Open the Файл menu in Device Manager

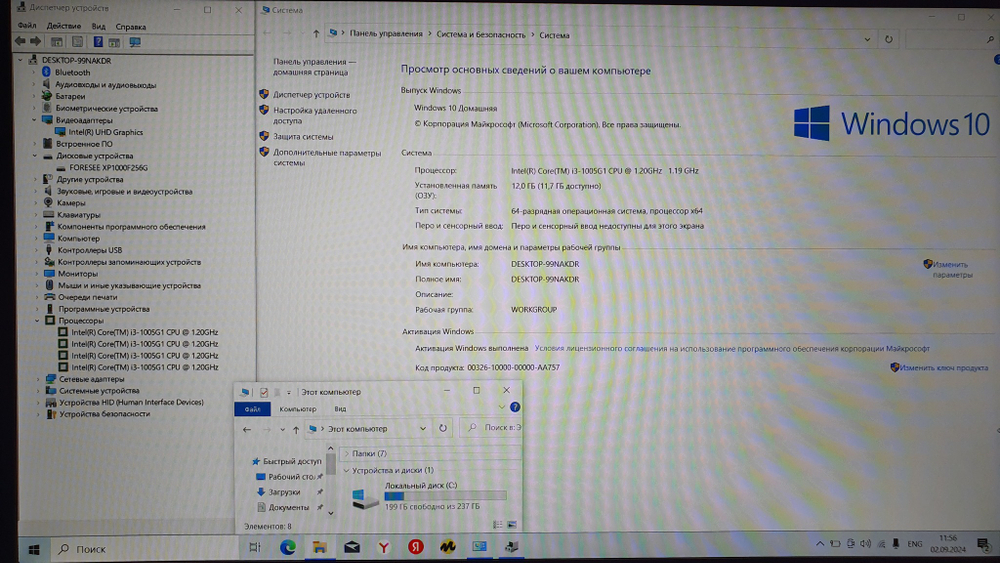27,26
